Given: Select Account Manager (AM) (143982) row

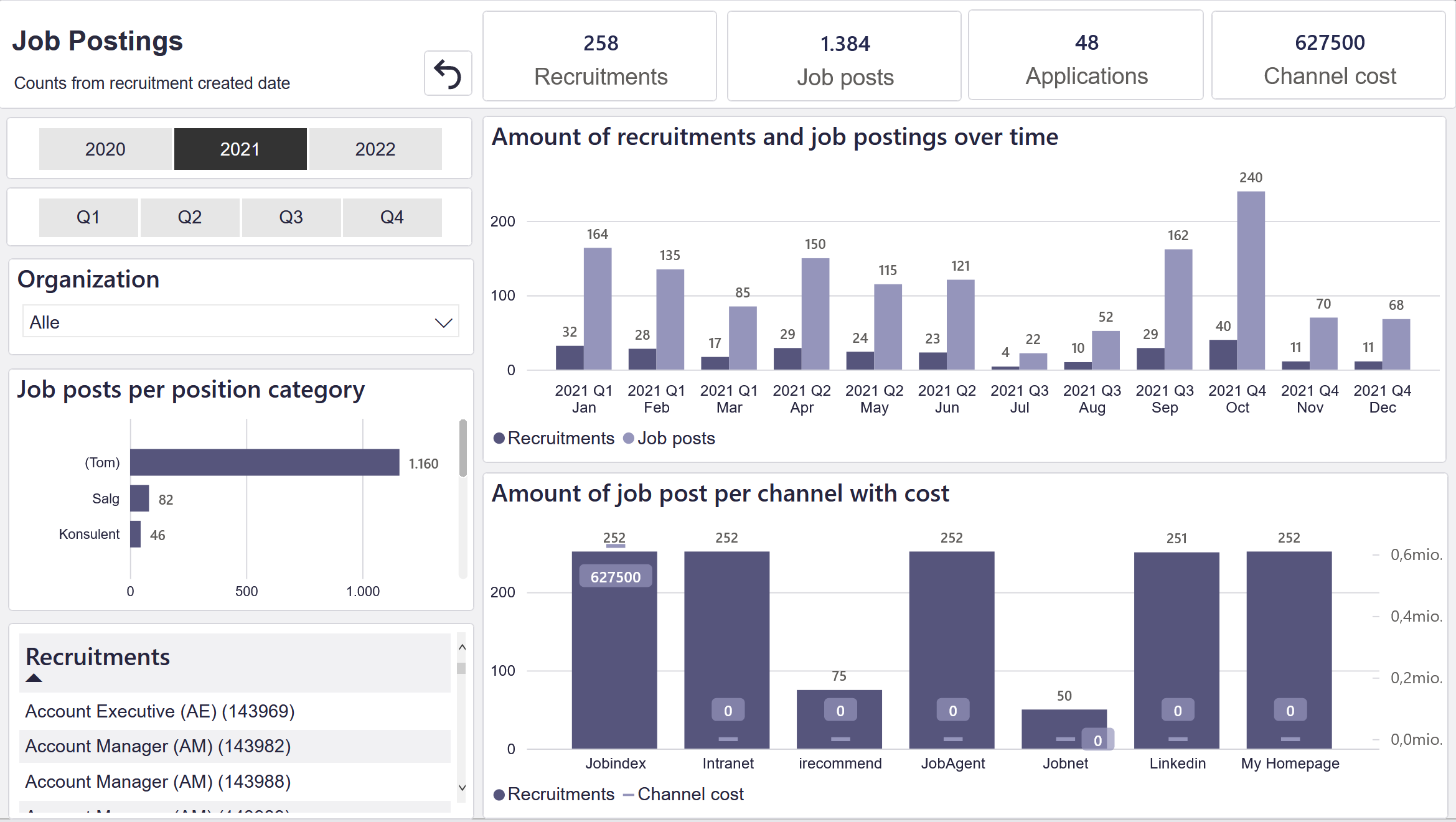Looking at the screenshot, I should tap(235, 746).
